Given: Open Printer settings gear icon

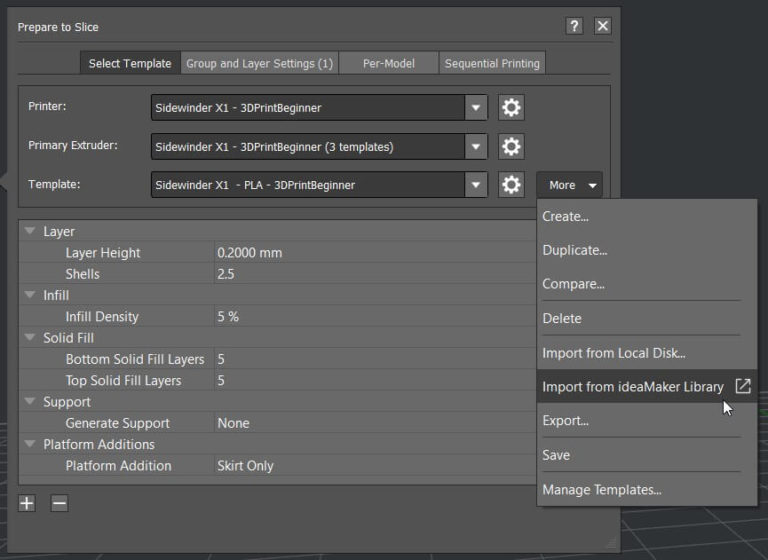Looking at the screenshot, I should 511,107.
